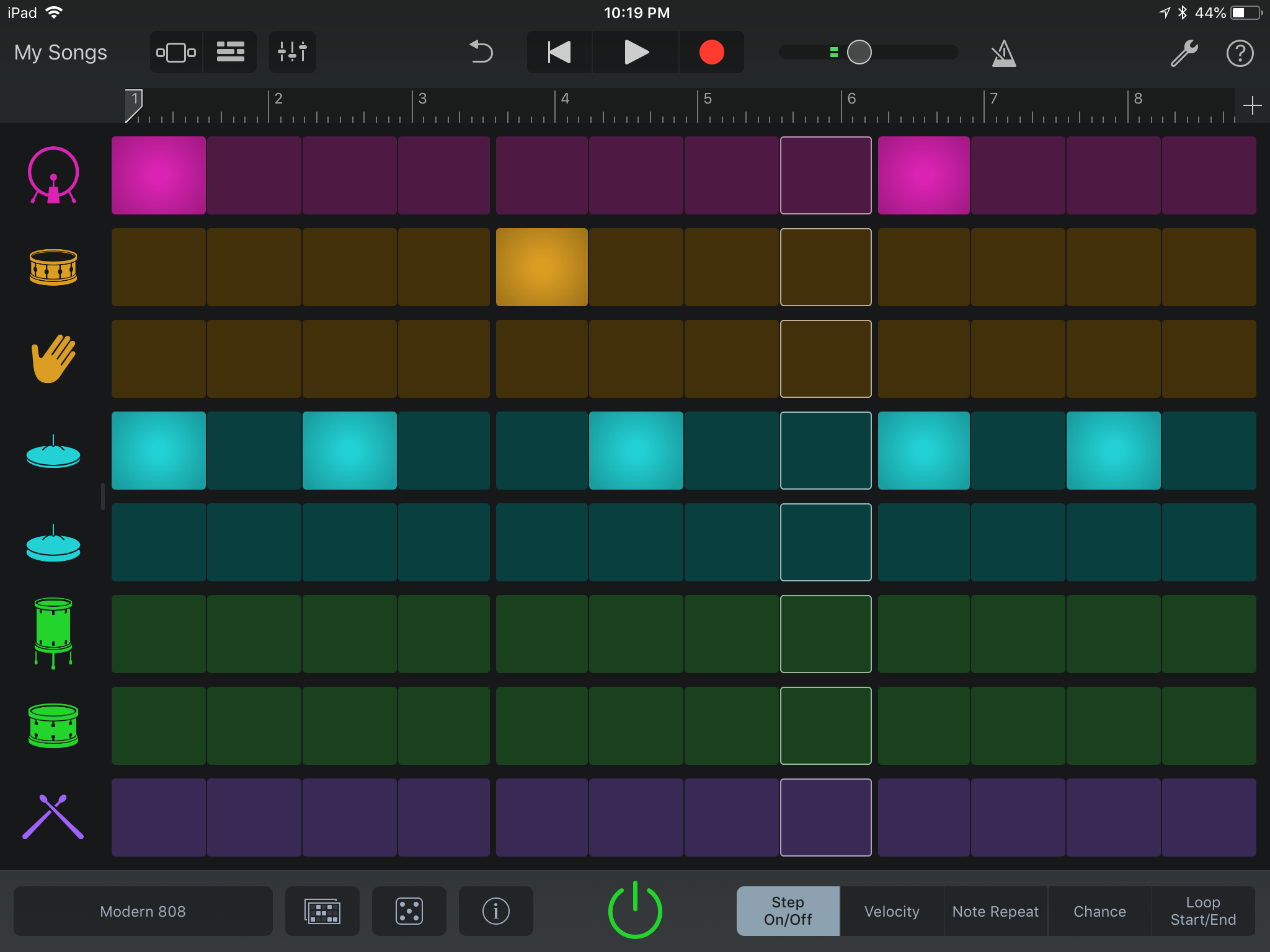This screenshot has height=952, width=1270.
Task: Turn off kick step nine
Action: [x=924, y=175]
